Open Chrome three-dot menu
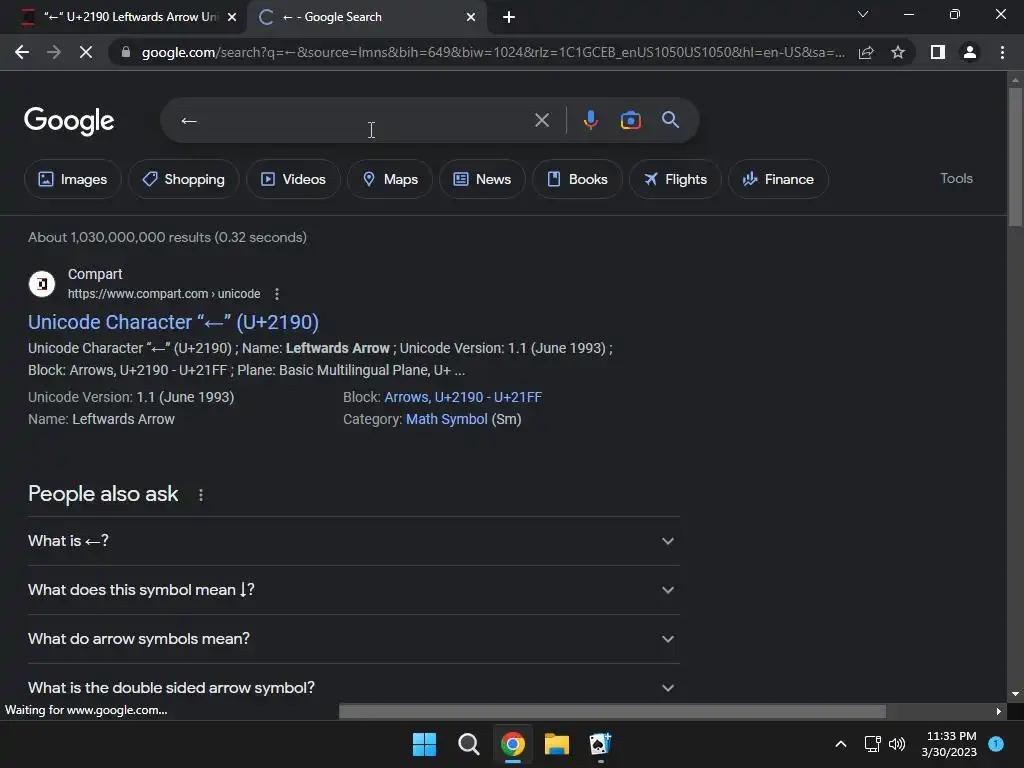The height and width of the screenshot is (768, 1024). pos(1002,52)
